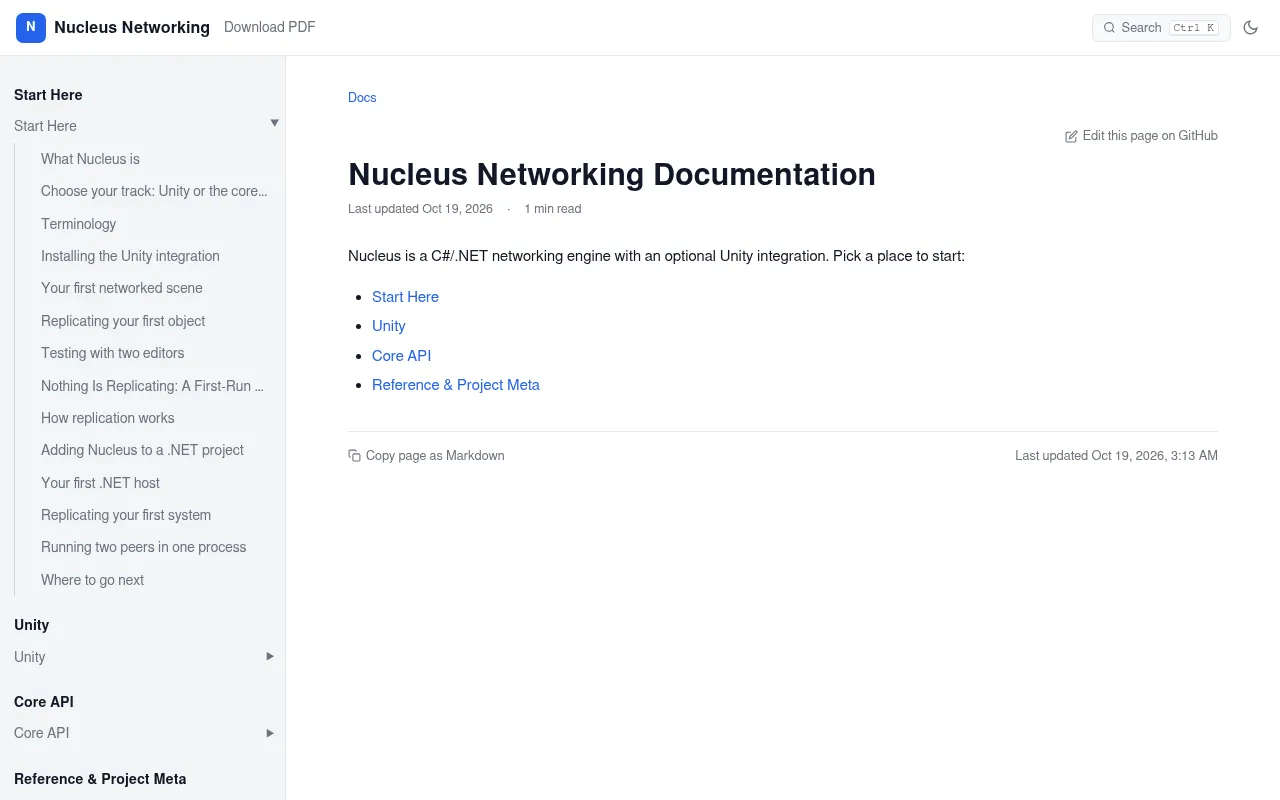Open Replicating your first system
This screenshot has height=800, width=1280.
(126, 515)
